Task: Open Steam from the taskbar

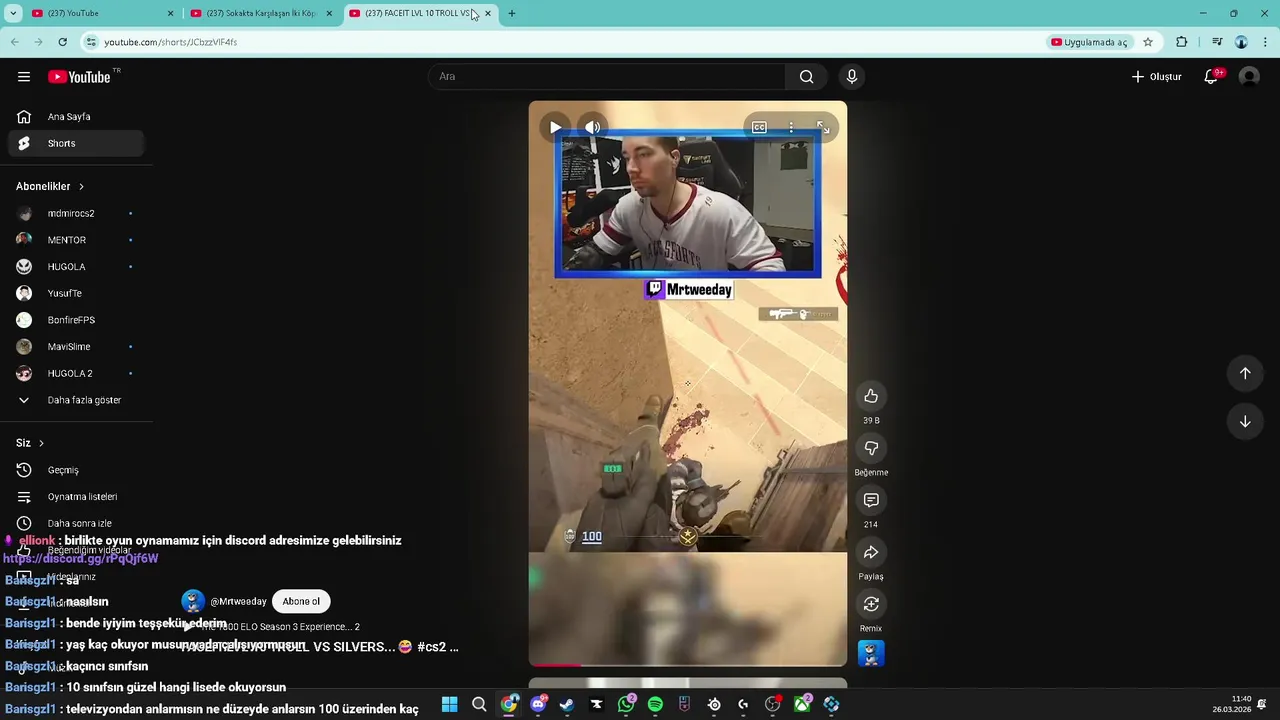Action: (x=567, y=704)
